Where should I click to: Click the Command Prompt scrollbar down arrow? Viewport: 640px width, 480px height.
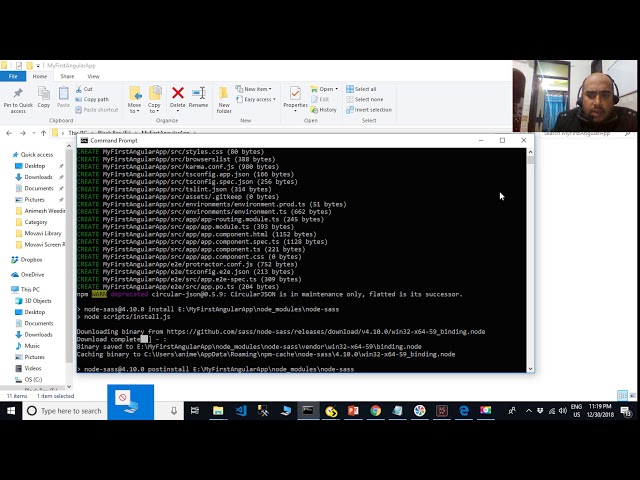[530, 369]
